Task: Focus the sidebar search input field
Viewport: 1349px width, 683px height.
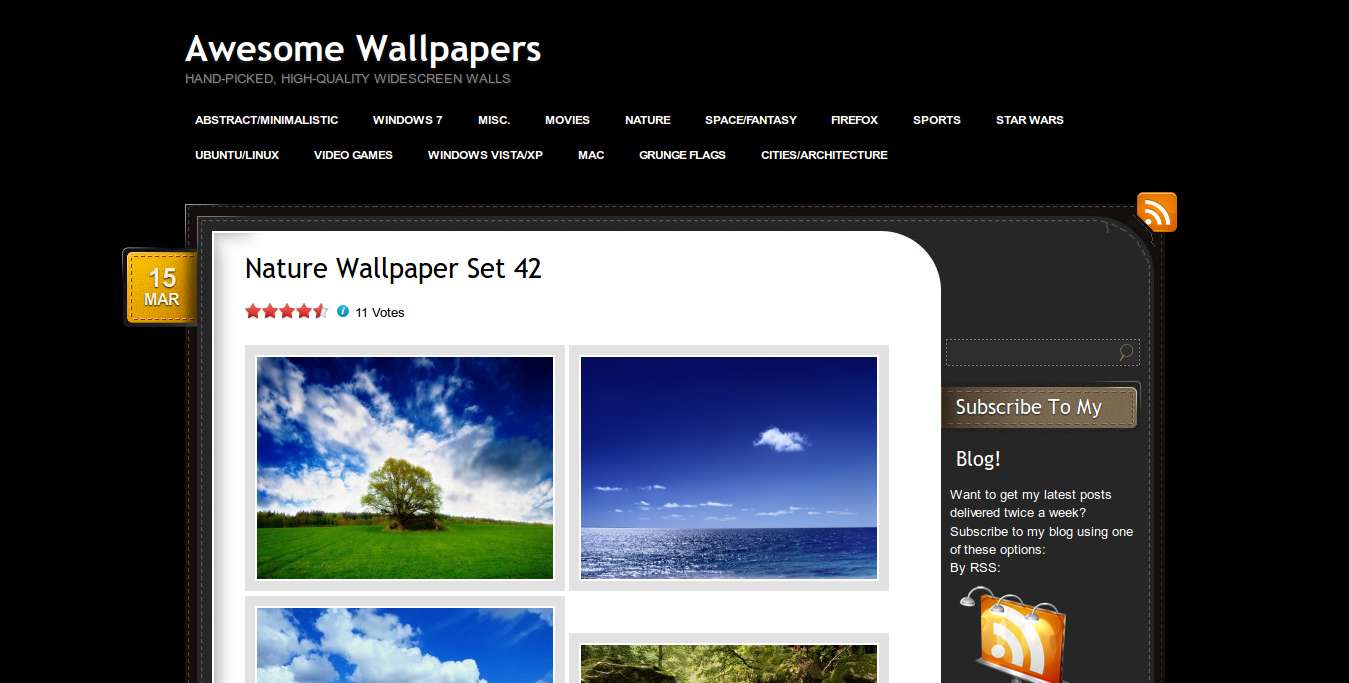Action: coord(1032,352)
